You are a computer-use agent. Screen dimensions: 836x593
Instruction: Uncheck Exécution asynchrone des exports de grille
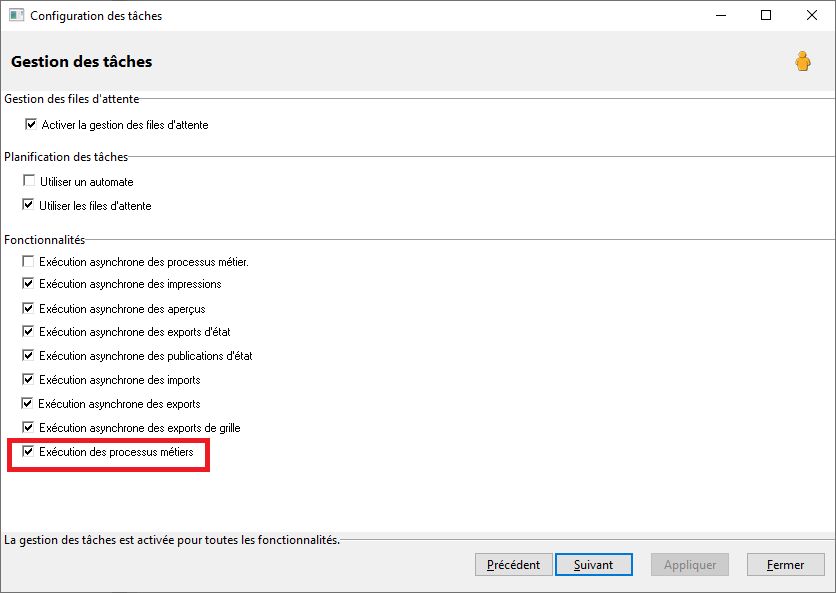coord(28,427)
